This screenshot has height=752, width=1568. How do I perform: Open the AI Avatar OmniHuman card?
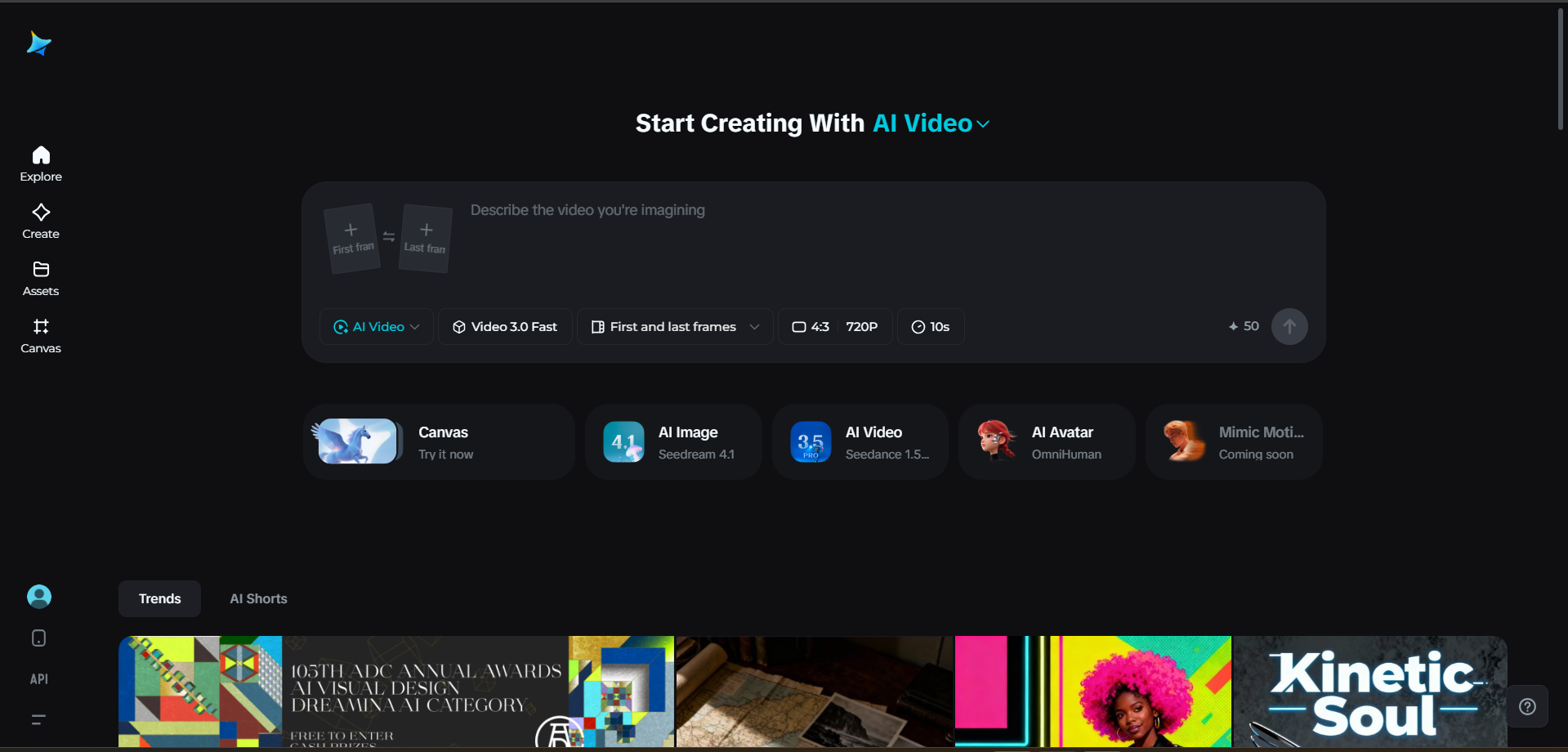point(1048,442)
